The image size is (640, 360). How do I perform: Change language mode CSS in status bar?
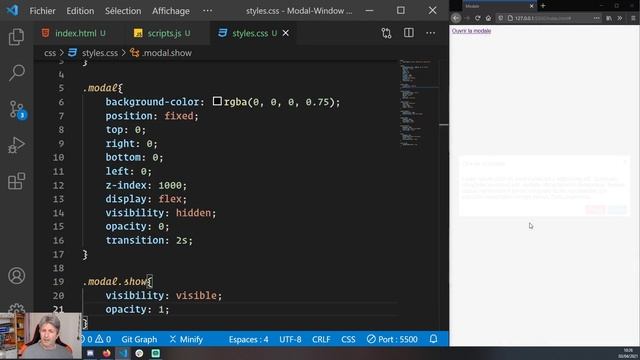[348, 339]
